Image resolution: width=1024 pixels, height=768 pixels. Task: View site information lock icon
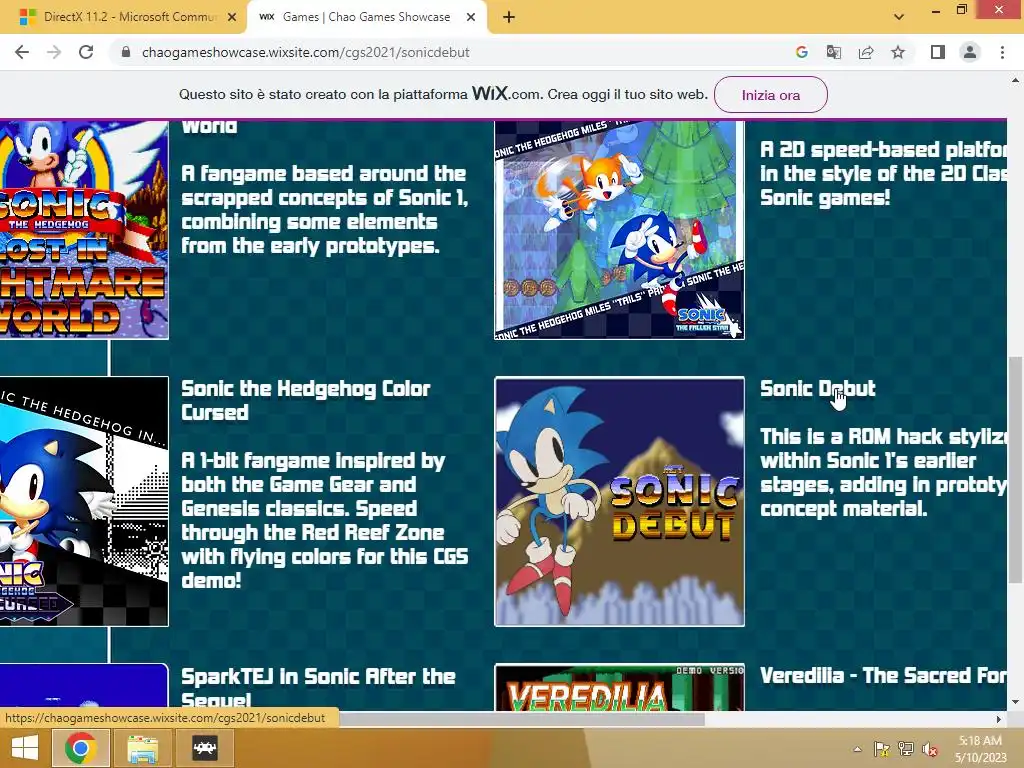tap(126, 52)
